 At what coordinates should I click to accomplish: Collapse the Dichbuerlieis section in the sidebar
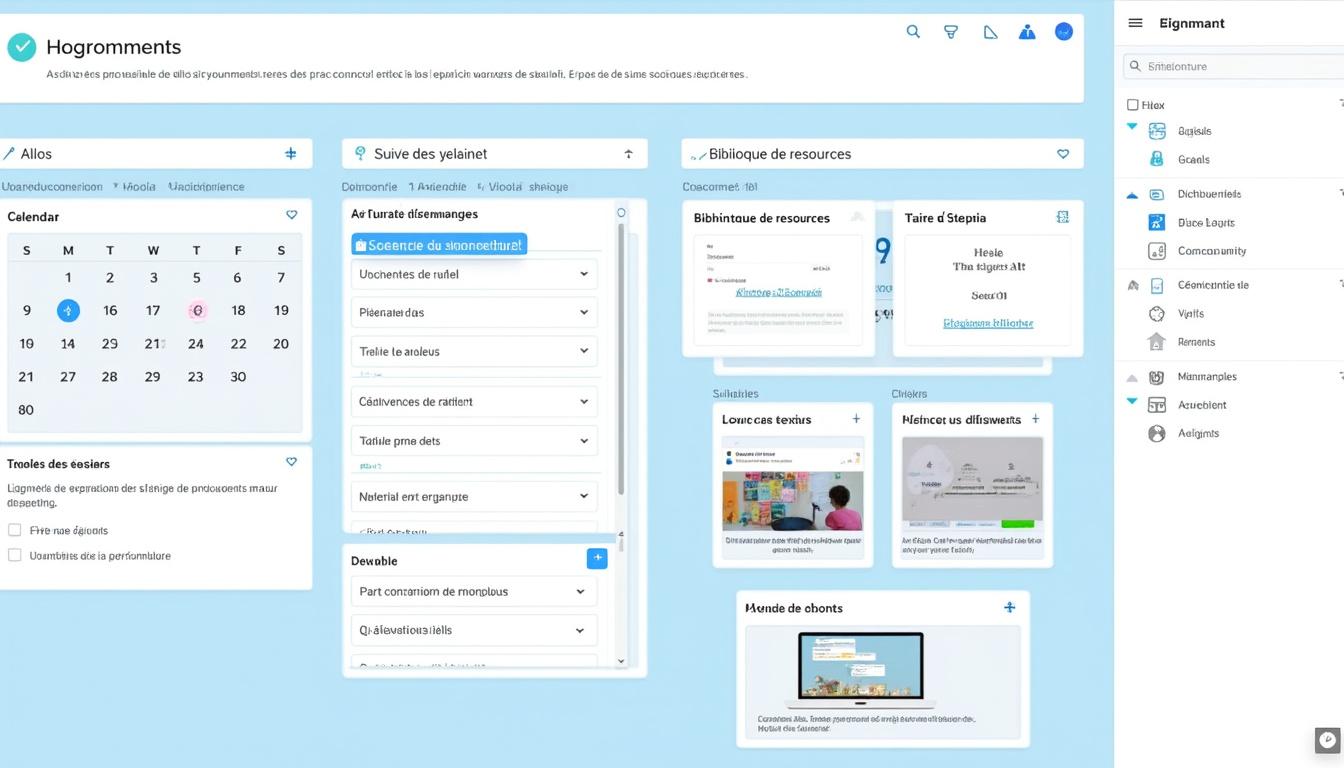point(1131,193)
